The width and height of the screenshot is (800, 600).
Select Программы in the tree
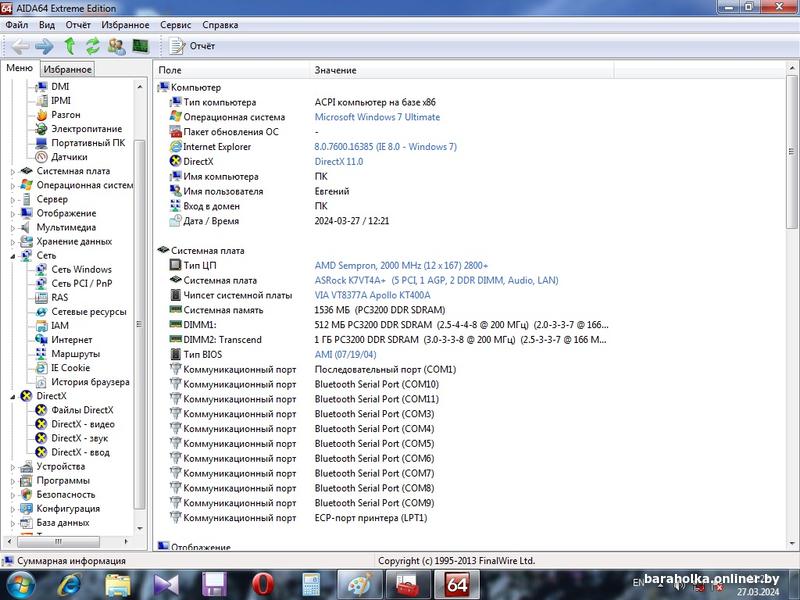[x=63, y=480]
